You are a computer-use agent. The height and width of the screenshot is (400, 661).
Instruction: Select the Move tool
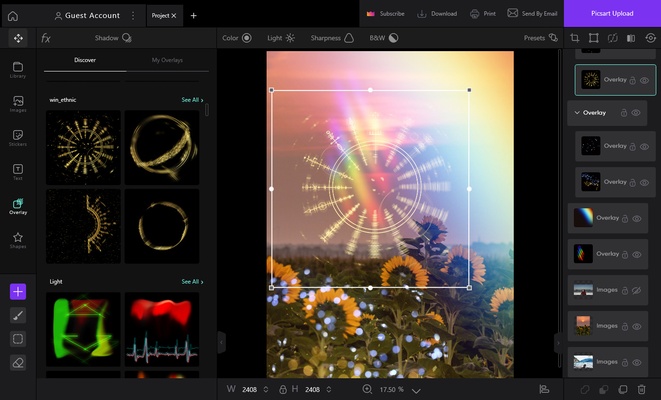(18, 38)
